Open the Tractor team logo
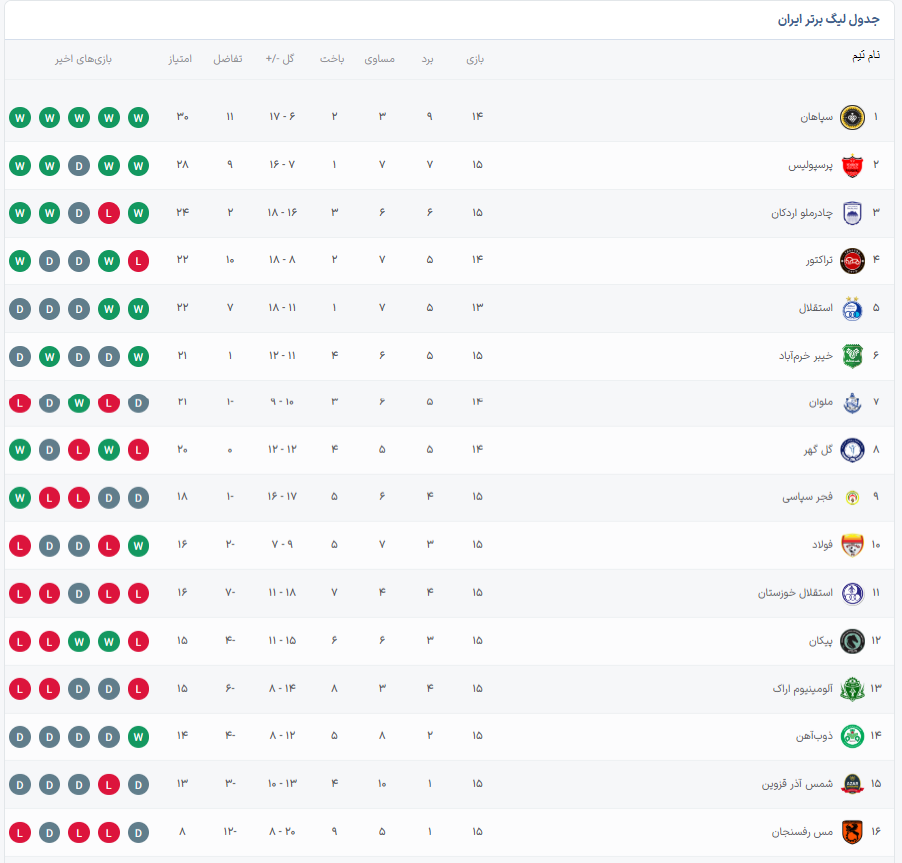 (x=851, y=260)
